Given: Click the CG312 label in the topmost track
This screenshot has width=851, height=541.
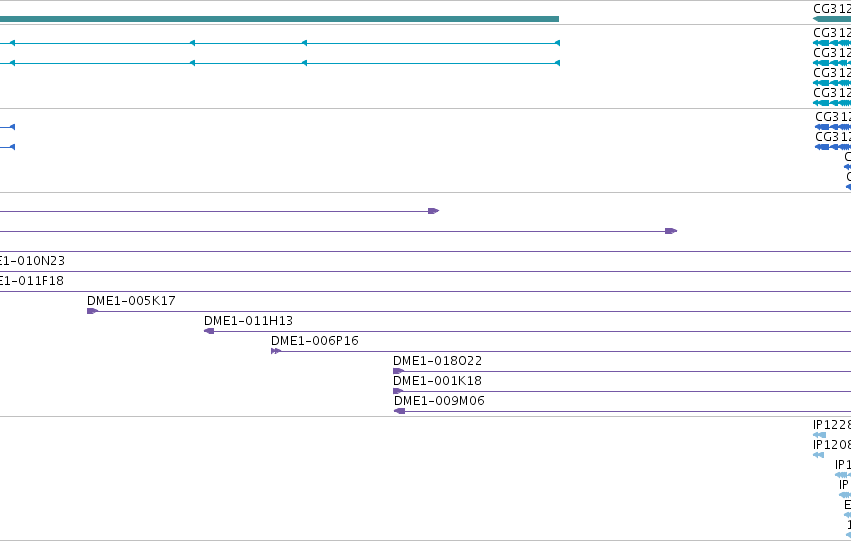Looking at the screenshot, I should pyautogui.click(x=832, y=9).
